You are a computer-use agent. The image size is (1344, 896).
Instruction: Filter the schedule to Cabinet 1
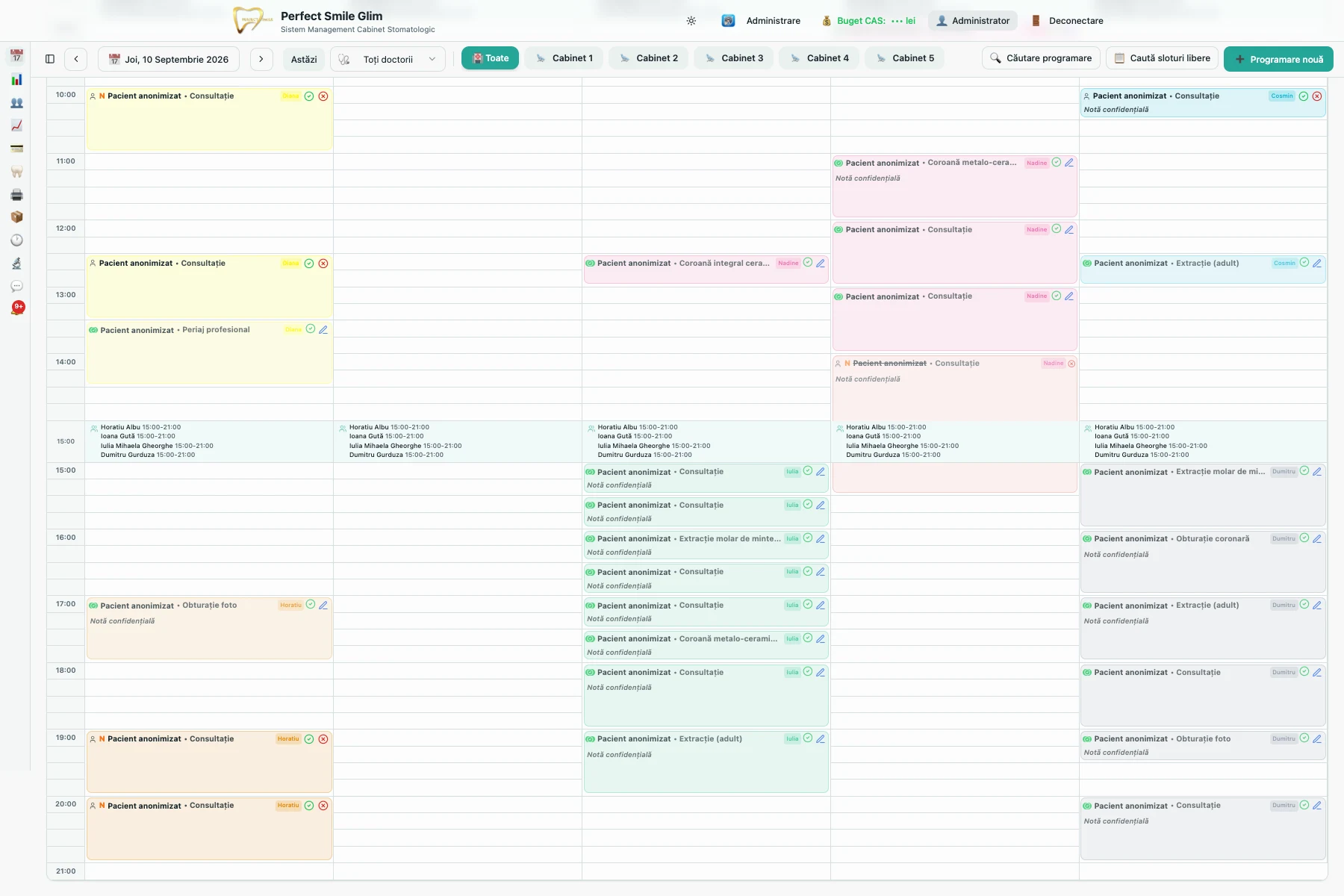[564, 58]
